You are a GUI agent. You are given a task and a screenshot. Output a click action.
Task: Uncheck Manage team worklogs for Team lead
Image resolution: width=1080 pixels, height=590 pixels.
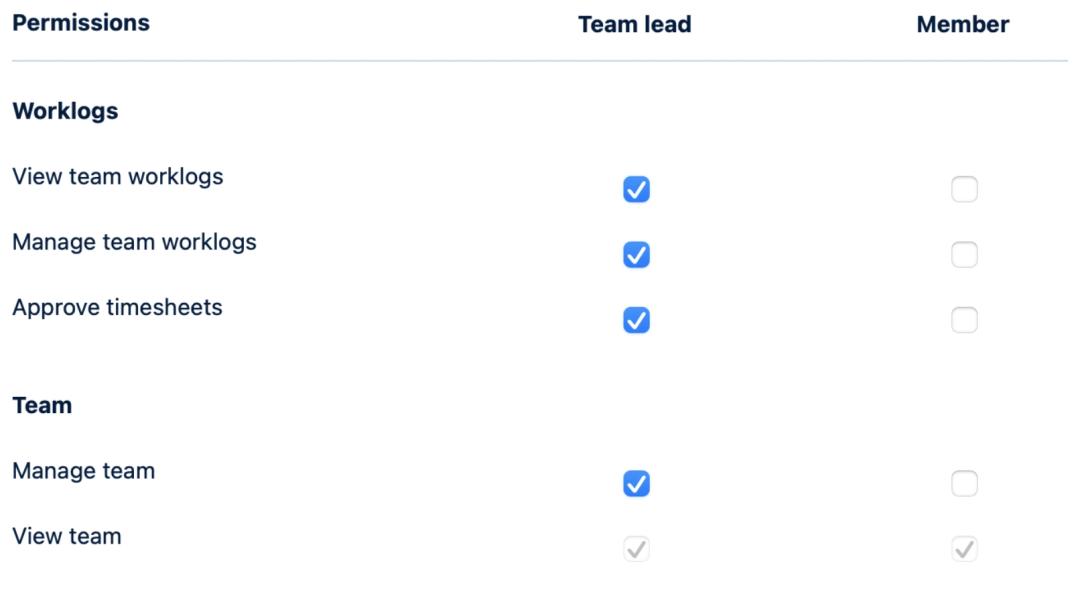pyautogui.click(x=636, y=255)
